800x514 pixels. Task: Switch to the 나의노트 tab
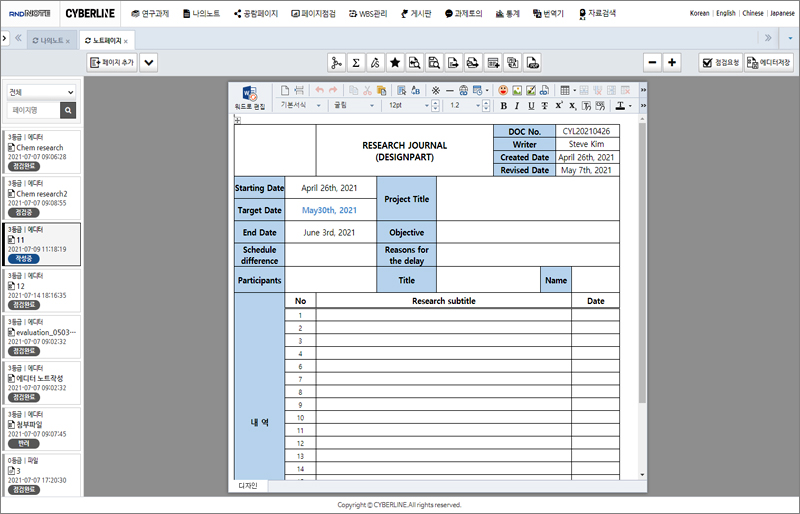[50, 40]
